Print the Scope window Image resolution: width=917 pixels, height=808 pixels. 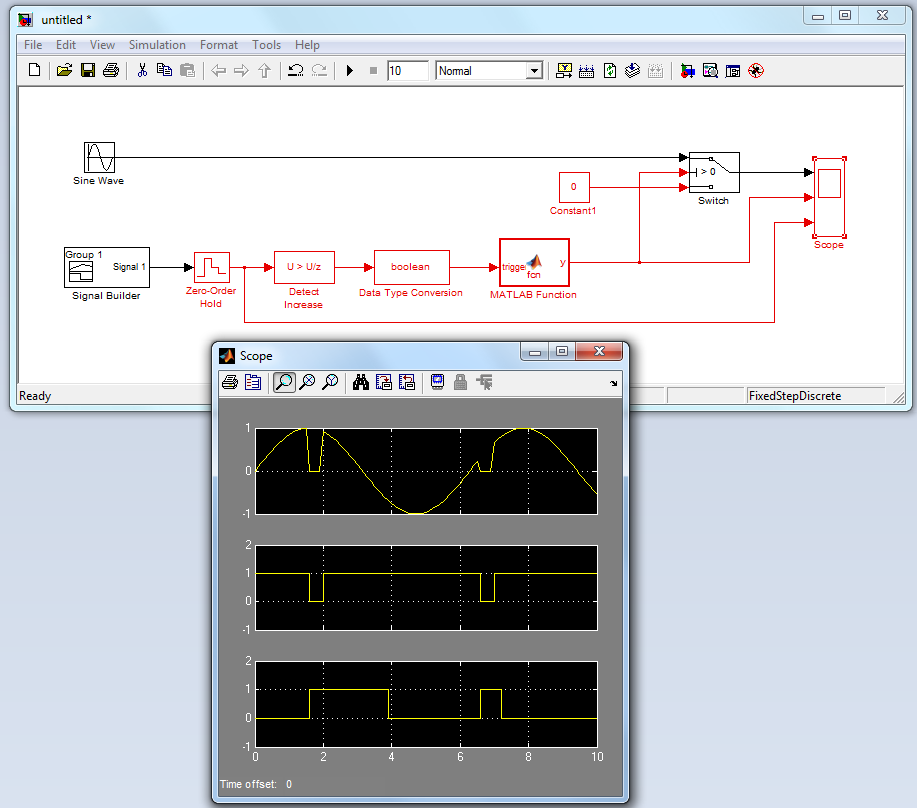(x=229, y=382)
